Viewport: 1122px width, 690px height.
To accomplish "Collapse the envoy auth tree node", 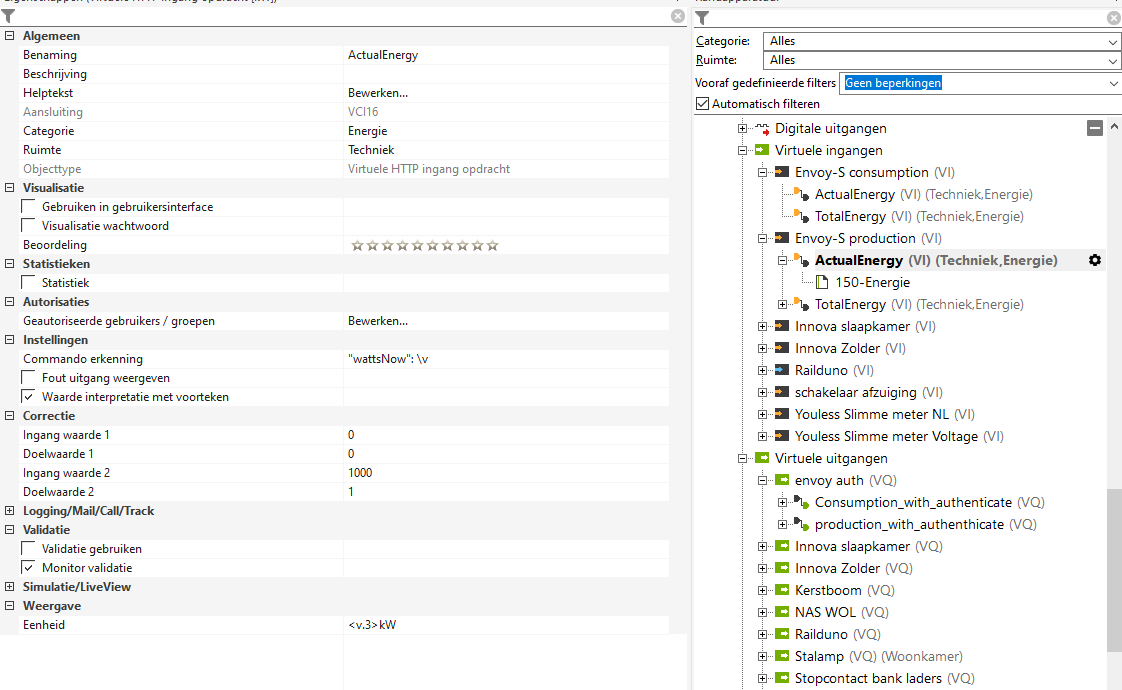I will click(762, 480).
